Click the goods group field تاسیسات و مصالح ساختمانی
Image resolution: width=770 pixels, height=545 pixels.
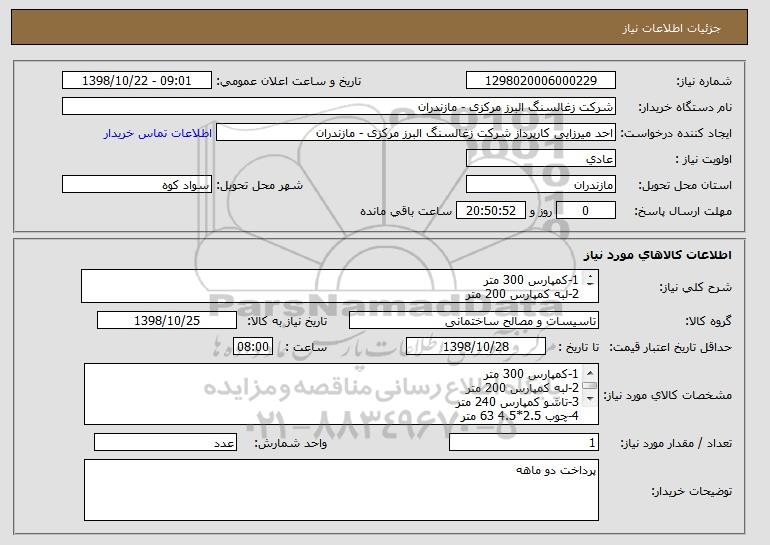(x=474, y=321)
